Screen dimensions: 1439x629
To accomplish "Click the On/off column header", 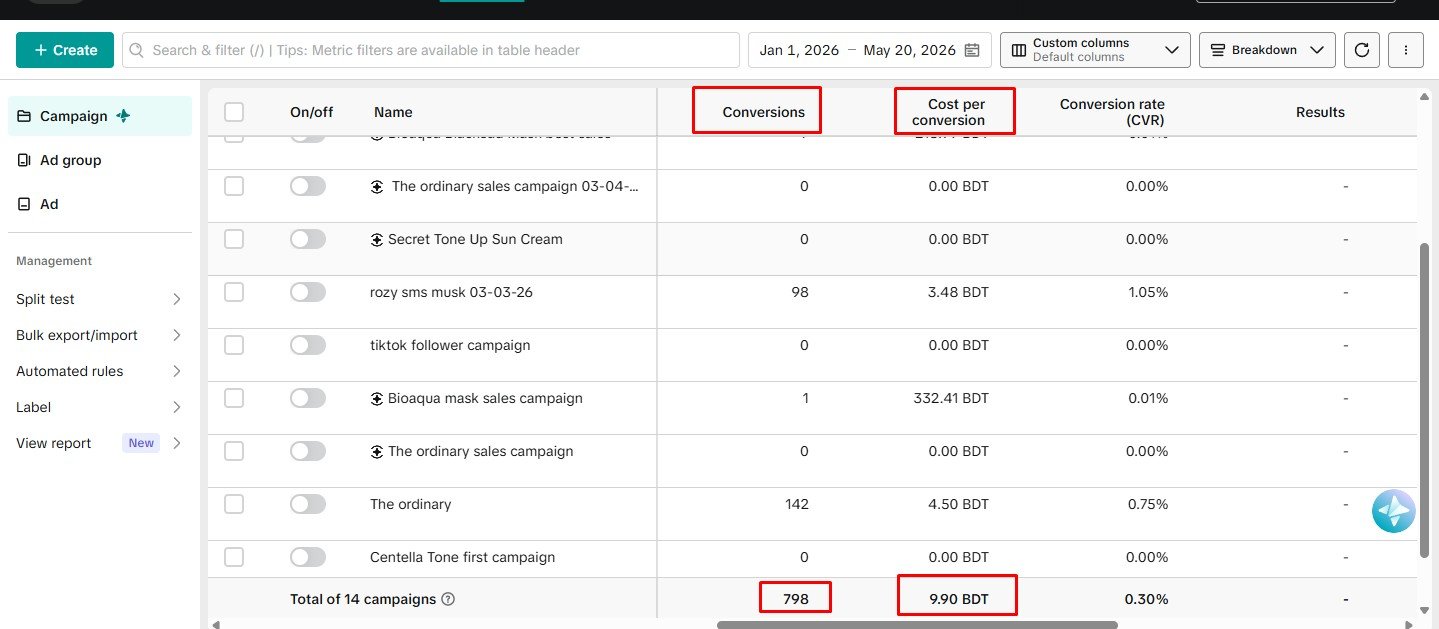I will [311, 112].
